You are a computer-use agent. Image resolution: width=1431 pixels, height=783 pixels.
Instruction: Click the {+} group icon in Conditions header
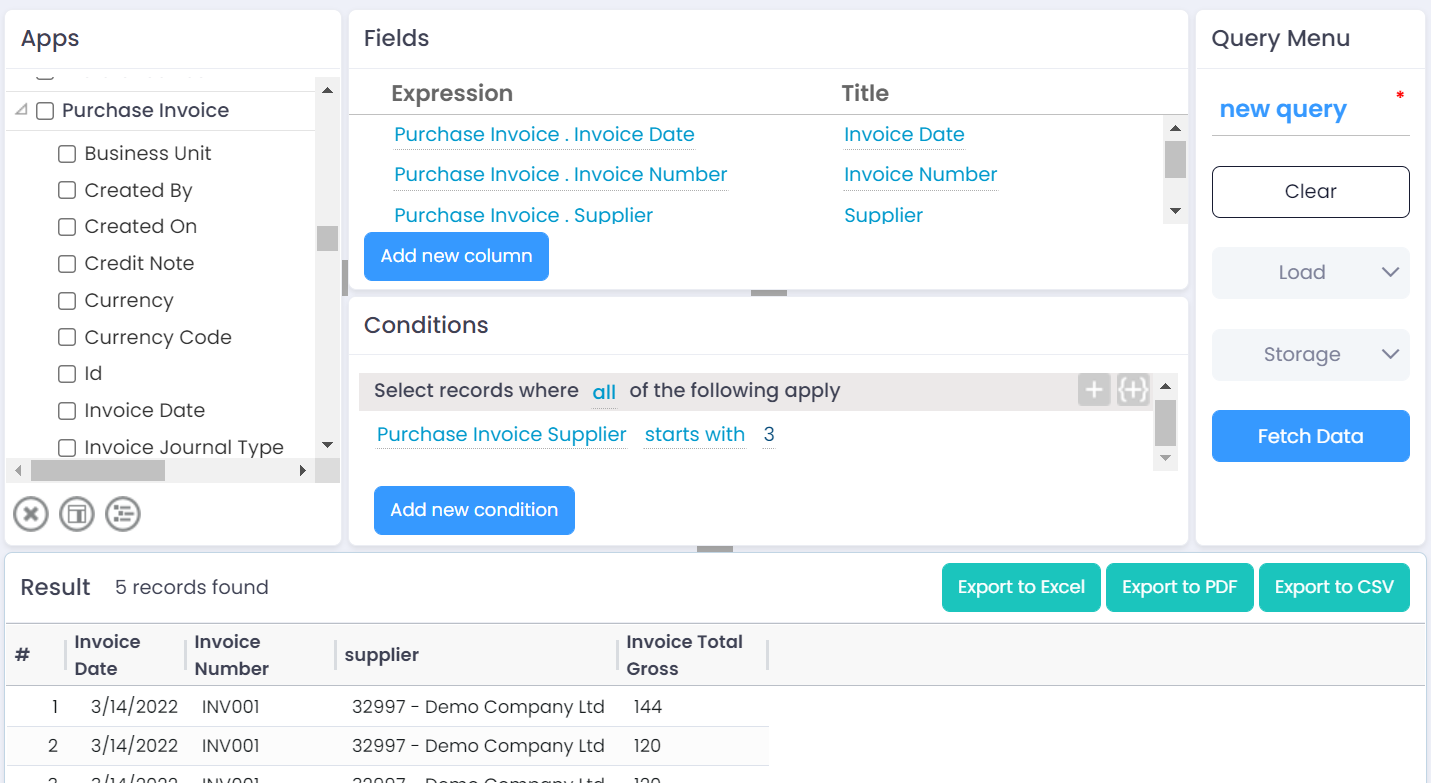coord(1133,389)
